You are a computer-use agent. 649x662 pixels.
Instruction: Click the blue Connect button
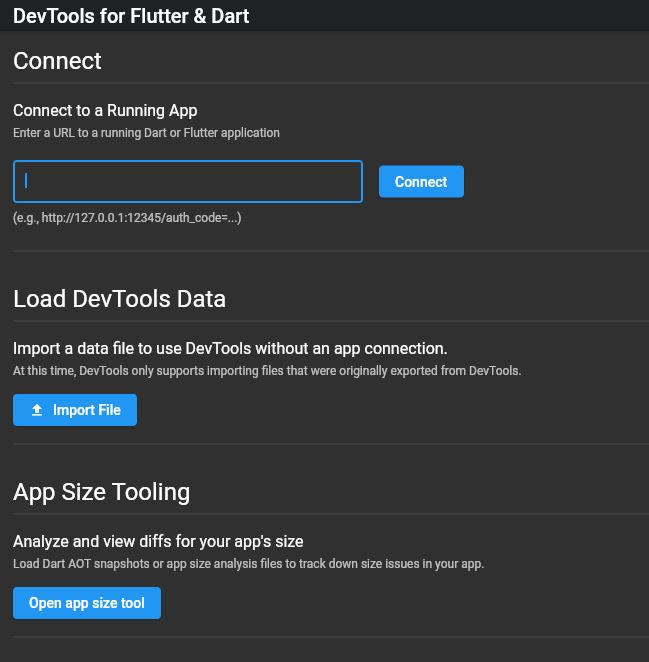(x=421, y=182)
